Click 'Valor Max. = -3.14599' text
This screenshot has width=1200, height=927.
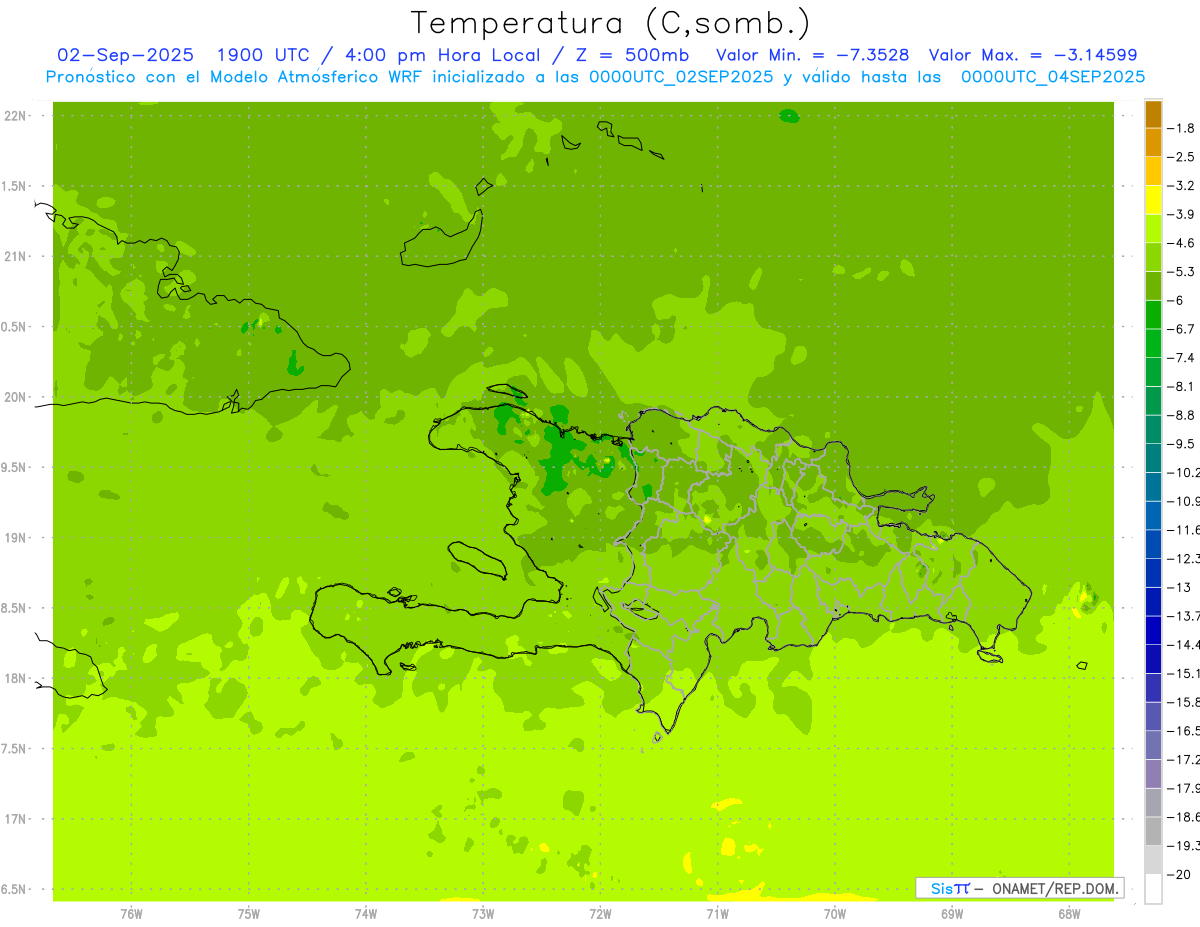pos(1033,55)
